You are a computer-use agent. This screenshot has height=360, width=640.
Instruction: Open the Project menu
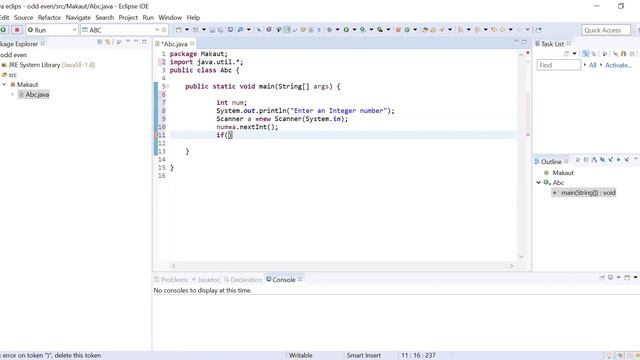(128, 18)
